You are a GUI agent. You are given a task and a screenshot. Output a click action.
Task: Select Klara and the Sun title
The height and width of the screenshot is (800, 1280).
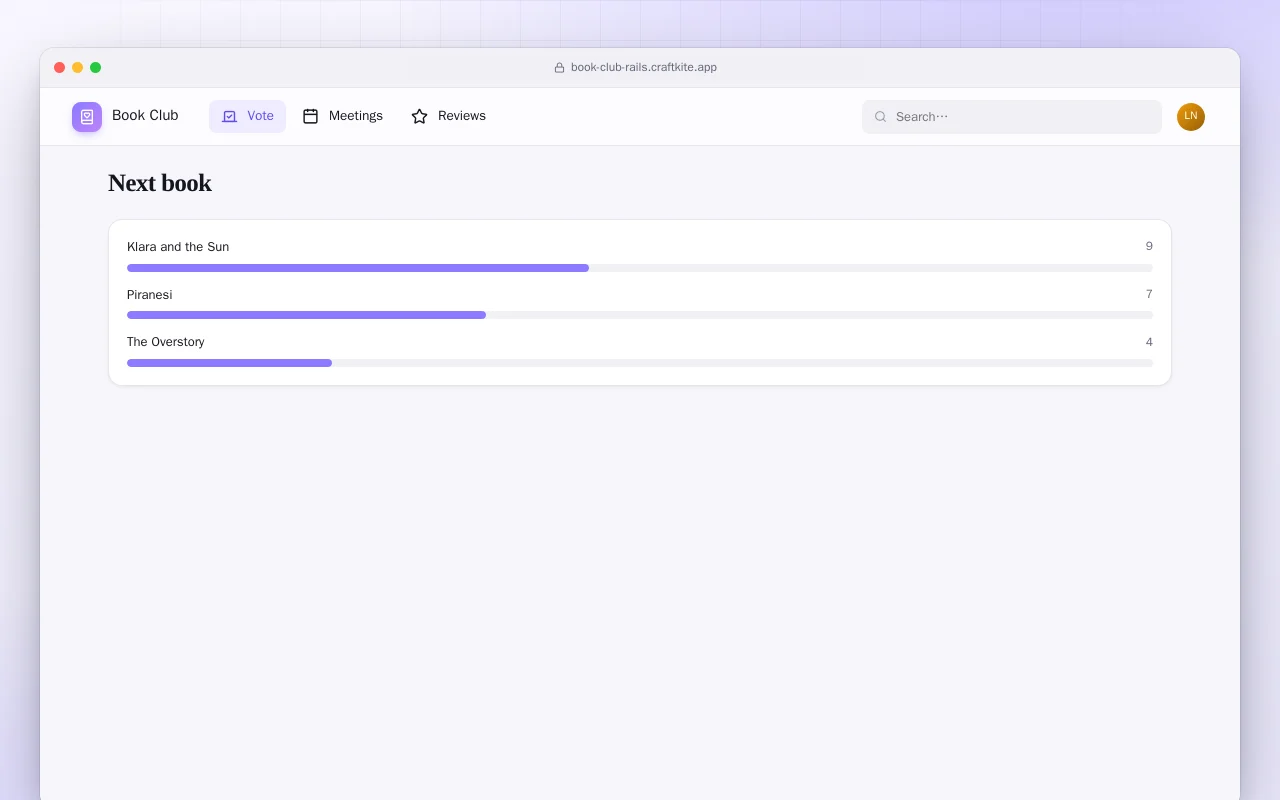pos(178,247)
